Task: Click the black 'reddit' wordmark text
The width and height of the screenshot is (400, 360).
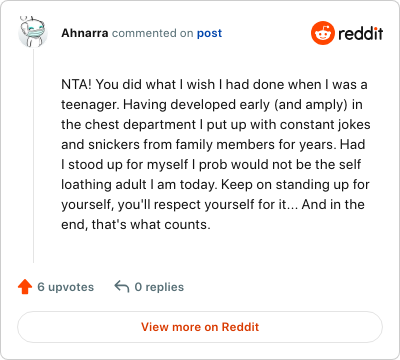Action: pyautogui.click(x=361, y=33)
